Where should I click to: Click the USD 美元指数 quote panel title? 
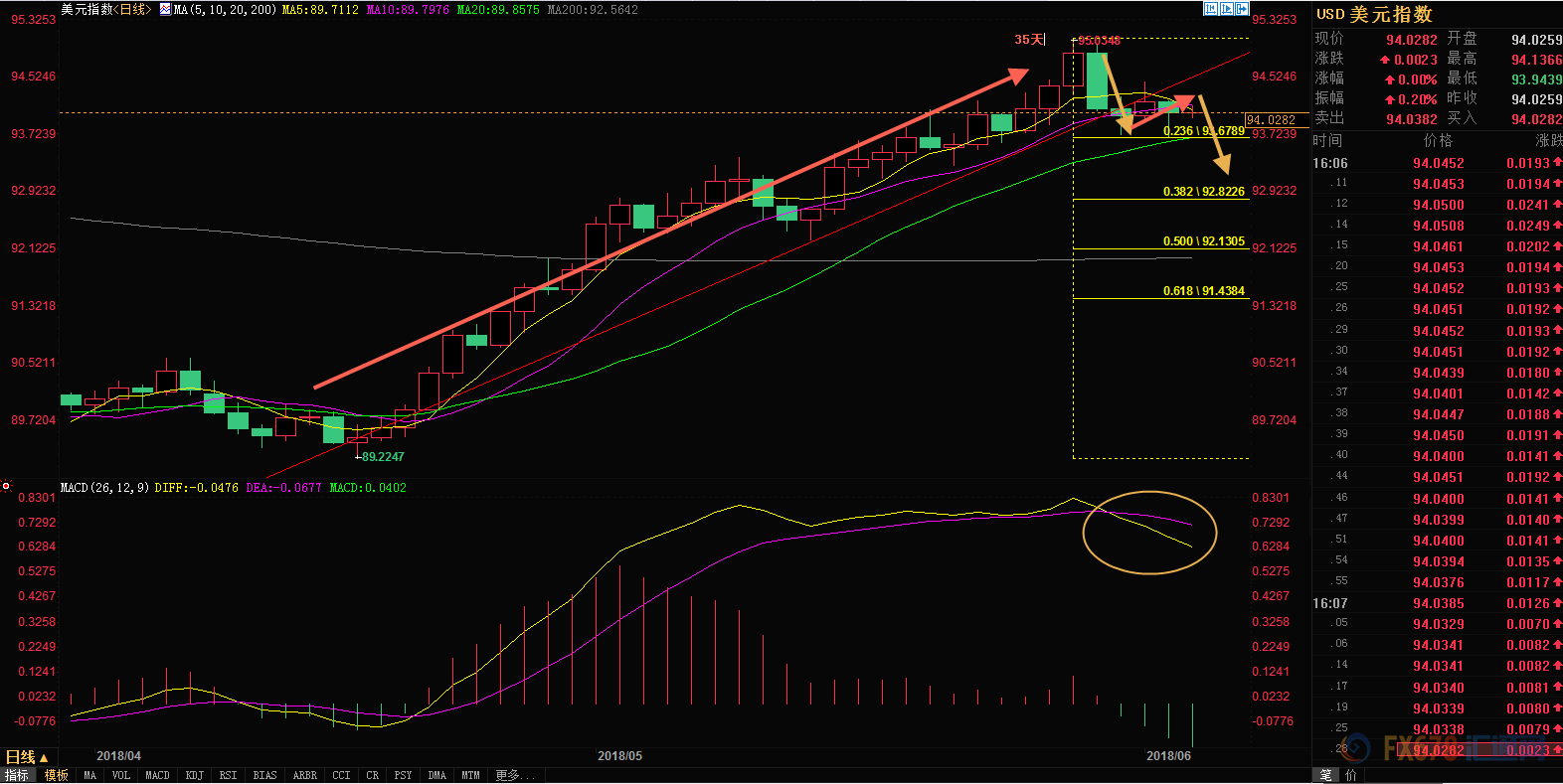coord(1375,14)
